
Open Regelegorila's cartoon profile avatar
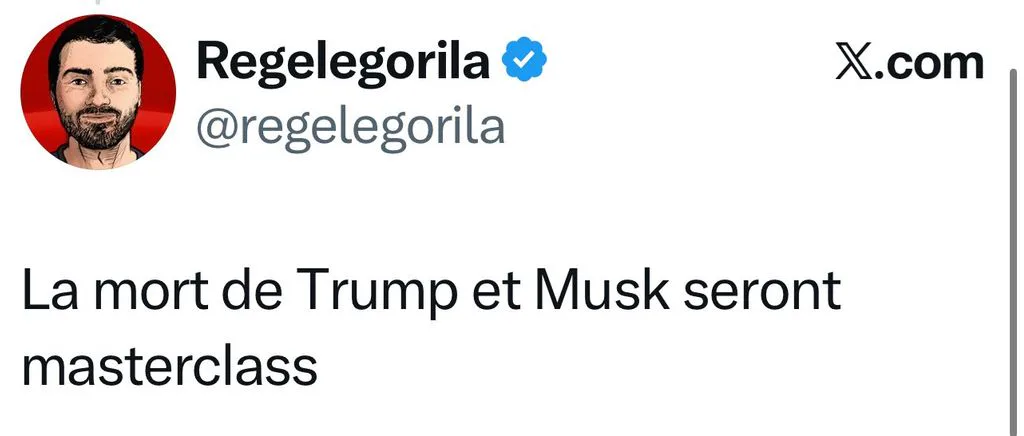pyautogui.click(x=98, y=92)
